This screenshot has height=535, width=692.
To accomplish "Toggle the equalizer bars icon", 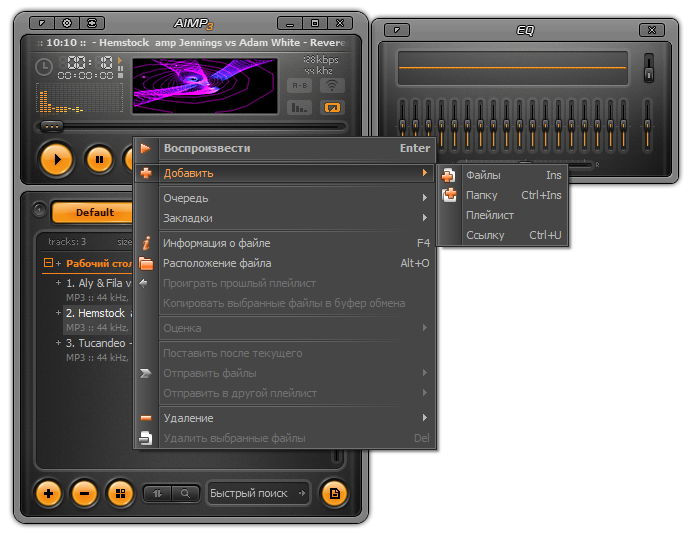I will coord(300,107).
